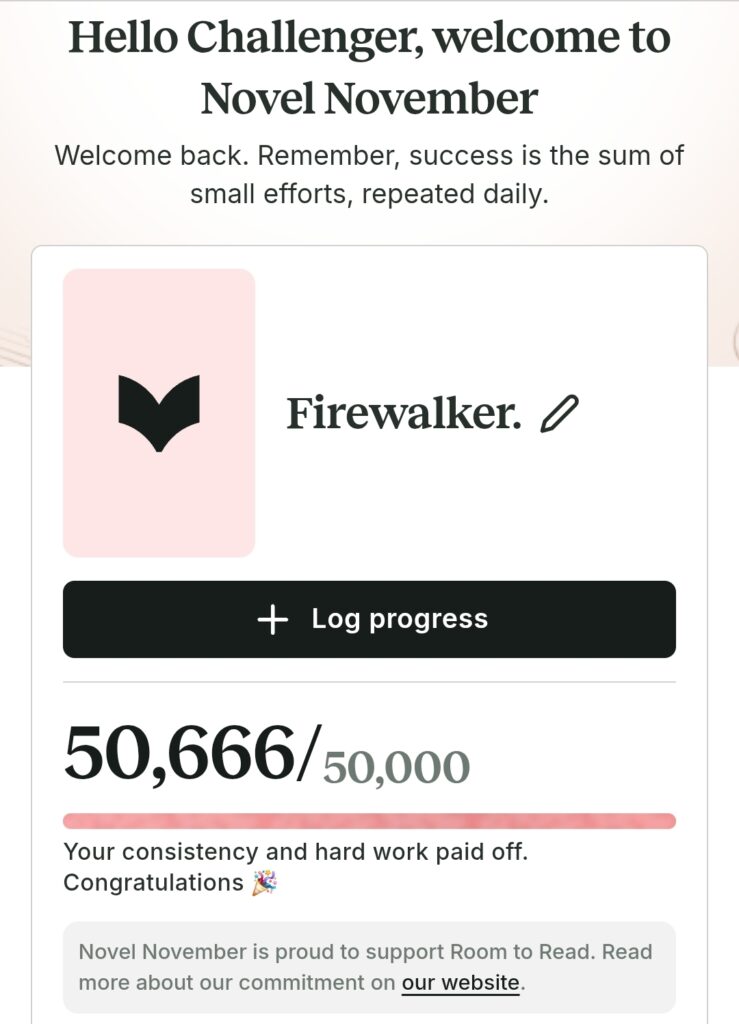
Task: Select the pink project cover's top edge
Action: (159, 272)
